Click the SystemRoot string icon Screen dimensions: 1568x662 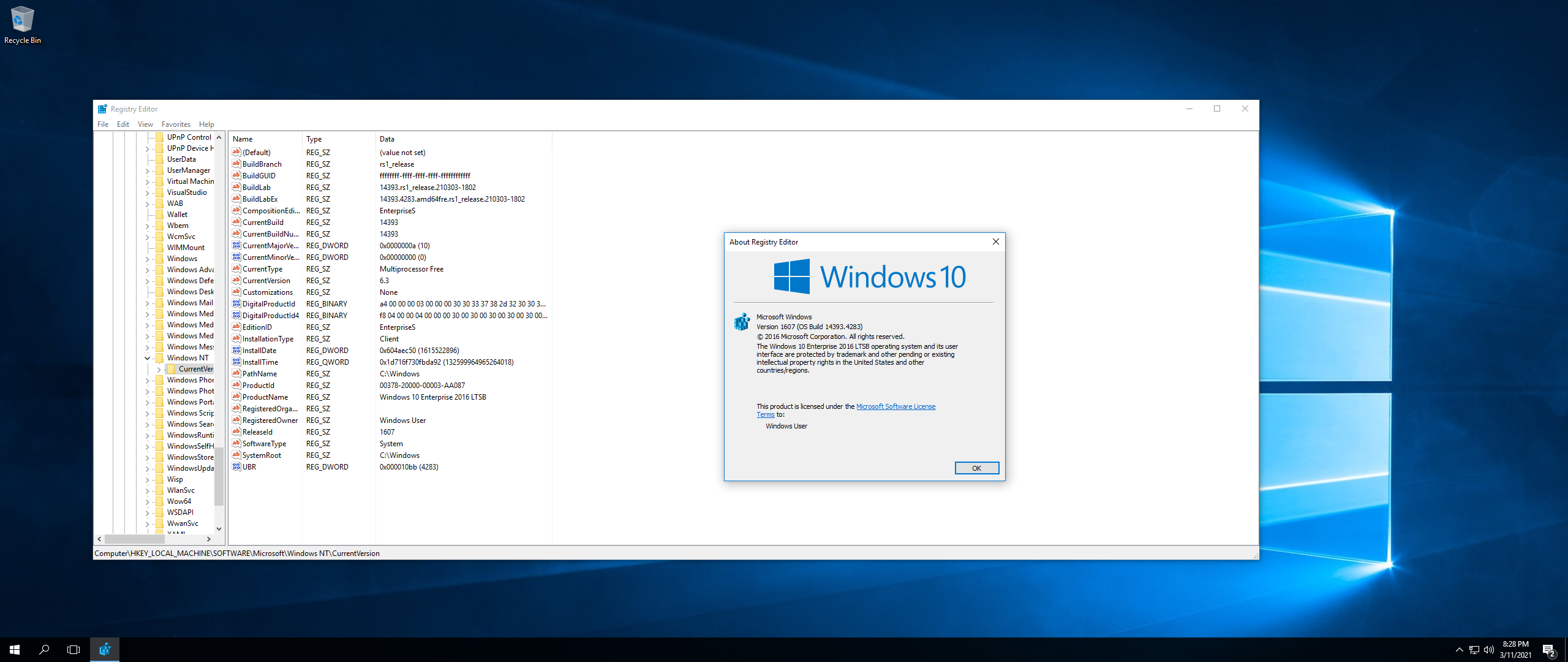point(236,455)
